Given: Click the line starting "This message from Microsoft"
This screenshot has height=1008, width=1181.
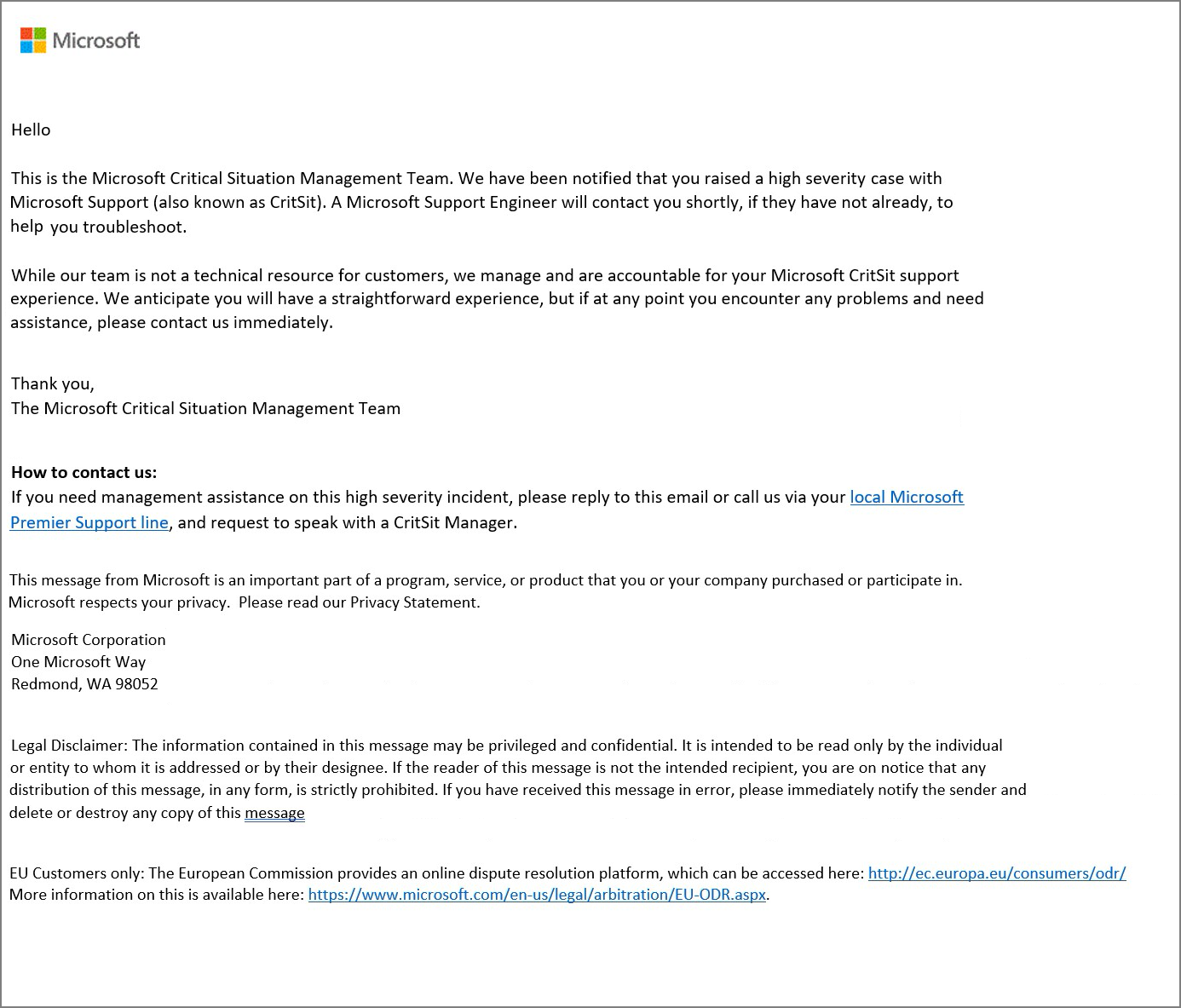Looking at the screenshot, I should click(x=486, y=580).
